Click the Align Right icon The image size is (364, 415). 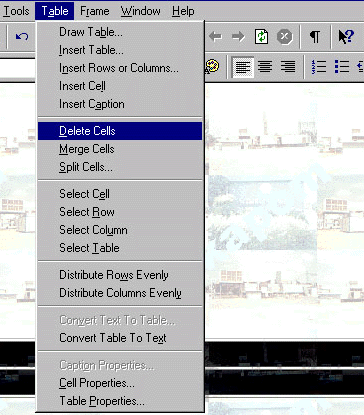pyautogui.click(x=288, y=67)
